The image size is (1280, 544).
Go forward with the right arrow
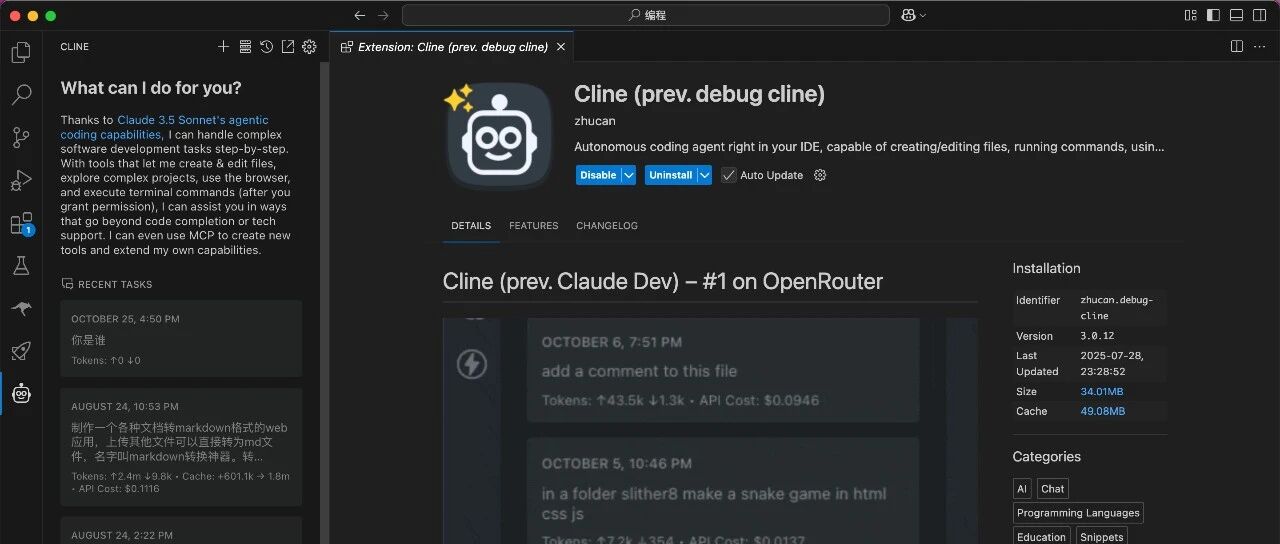383,15
